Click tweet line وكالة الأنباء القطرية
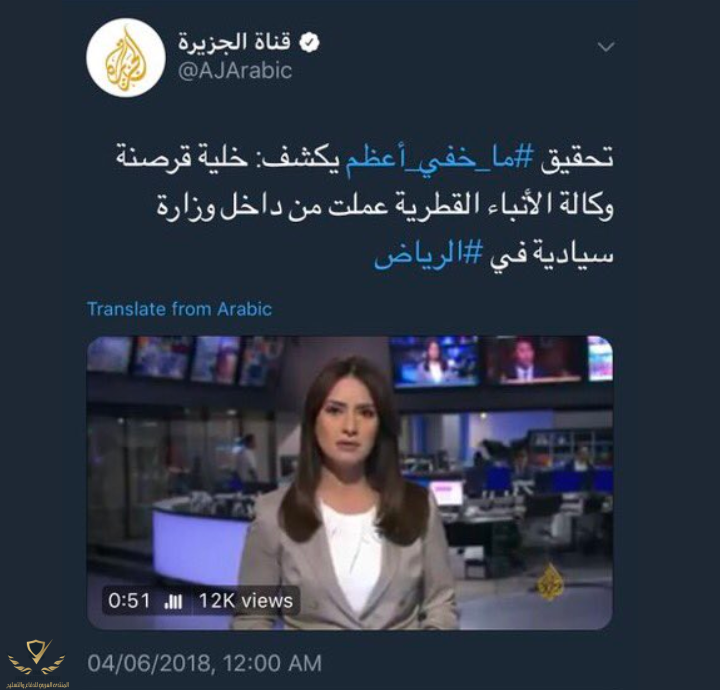The width and height of the screenshot is (720, 690). coord(498,207)
